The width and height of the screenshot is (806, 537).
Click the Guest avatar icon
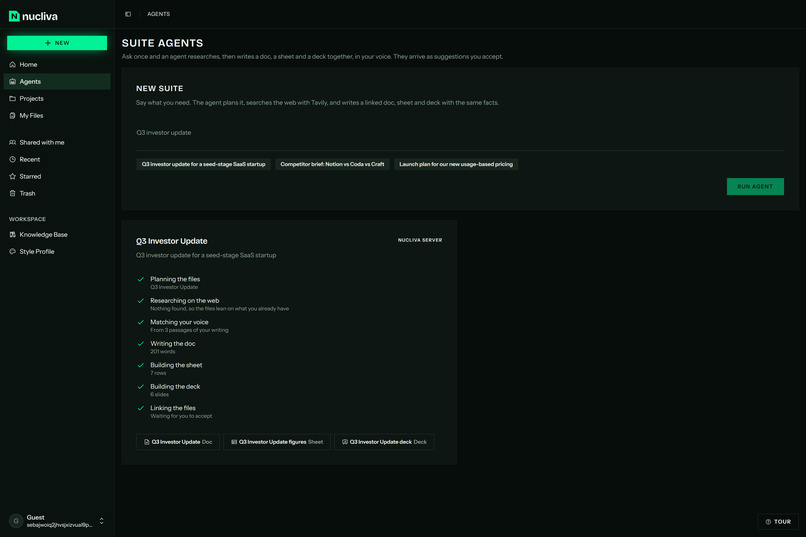(x=16, y=521)
